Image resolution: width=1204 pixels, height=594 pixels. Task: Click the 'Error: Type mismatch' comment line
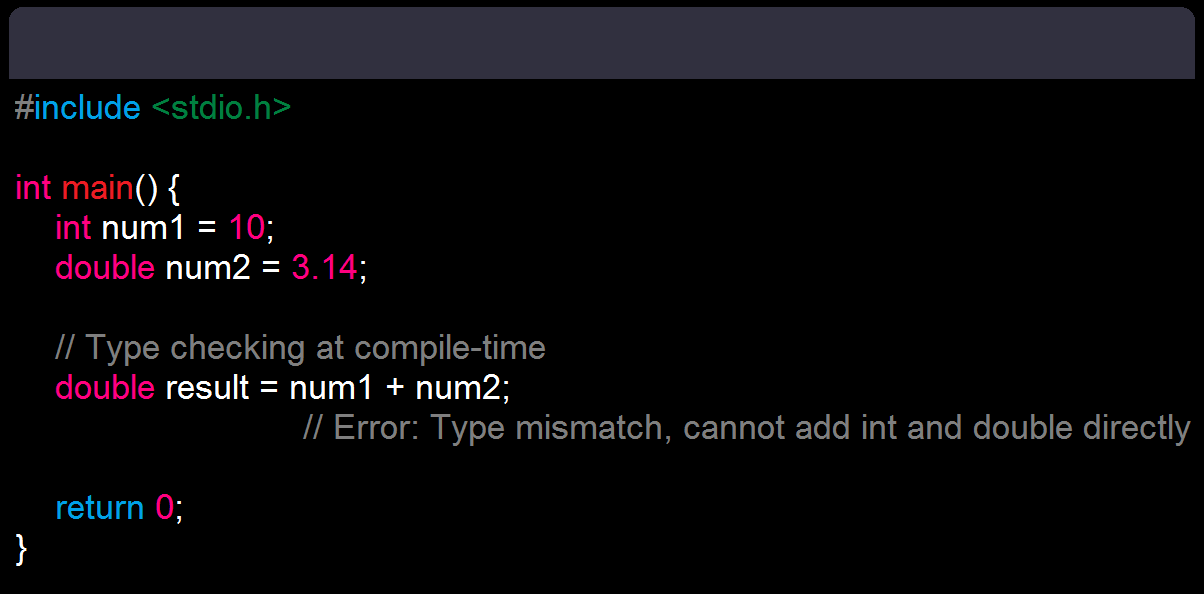(747, 428)
